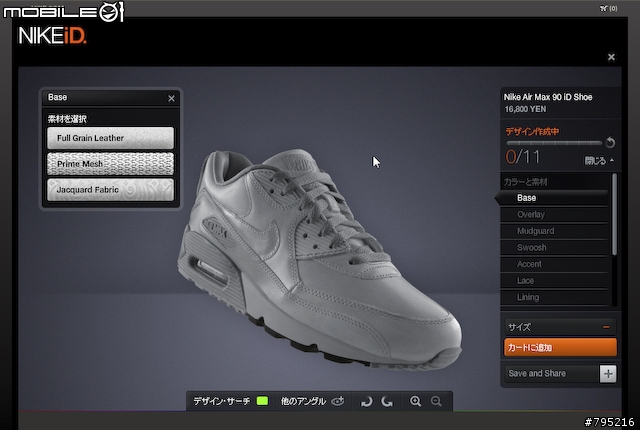This screenshot has height=430, width=640.
Task: Click the Nike Air Max 90 iD Shoe title
Action: coord(548,97)
